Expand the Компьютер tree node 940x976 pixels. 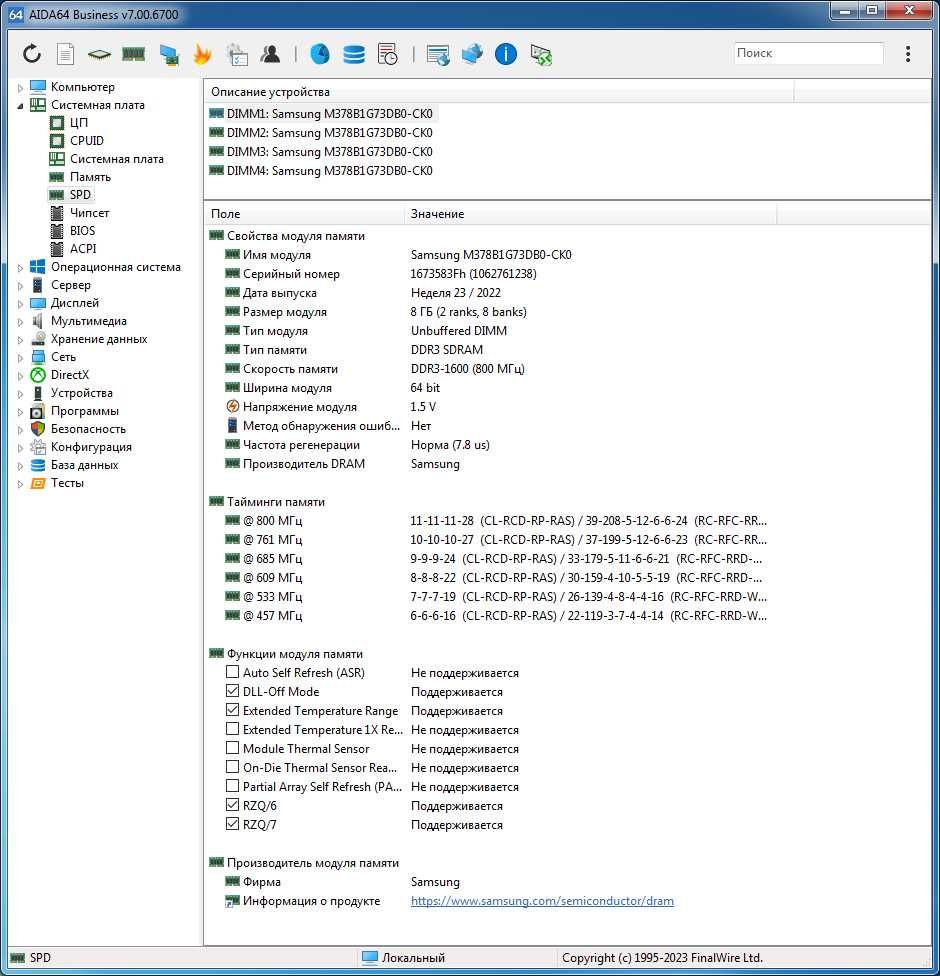[20, 88]
